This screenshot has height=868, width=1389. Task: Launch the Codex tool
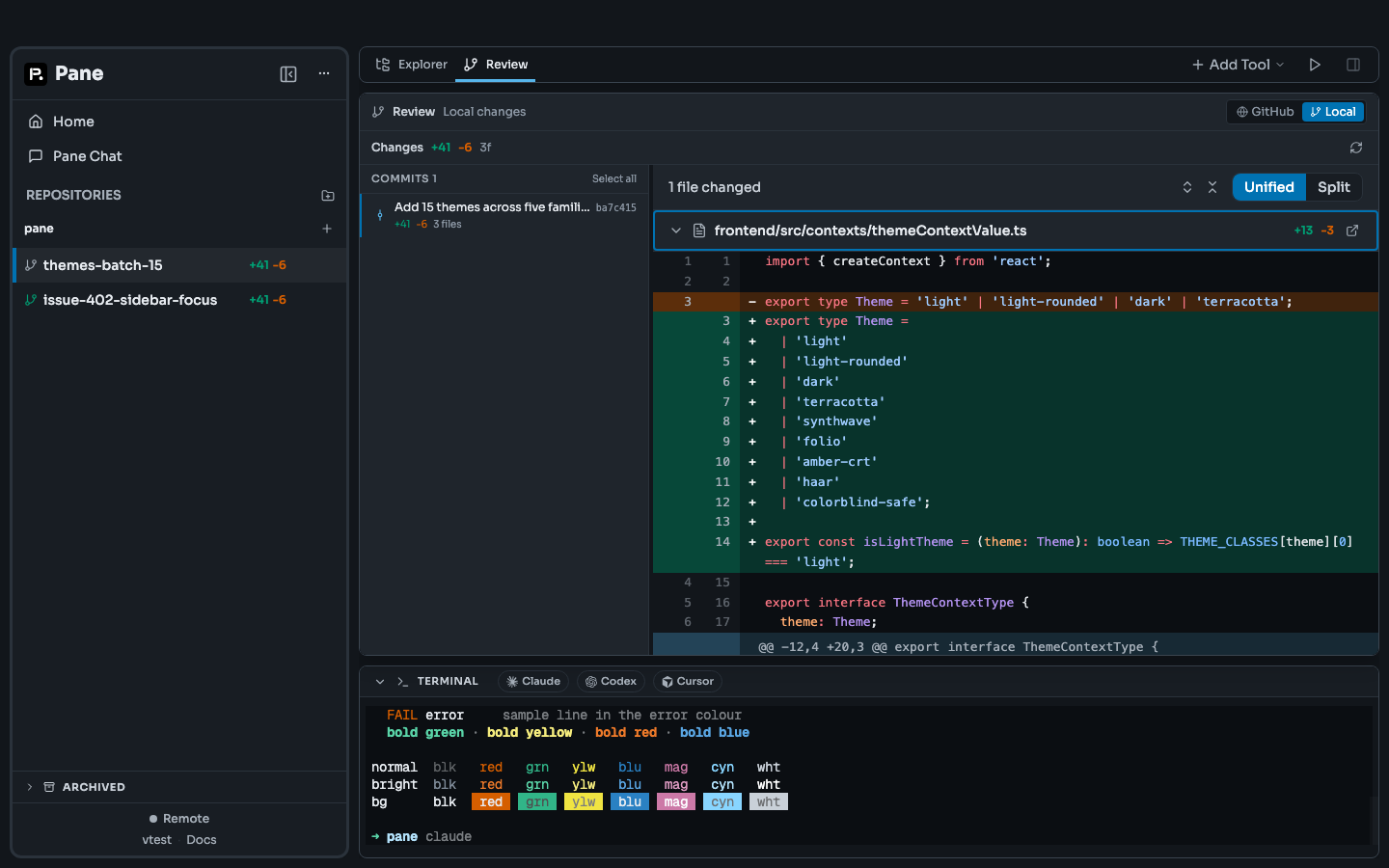click(611, 682)
